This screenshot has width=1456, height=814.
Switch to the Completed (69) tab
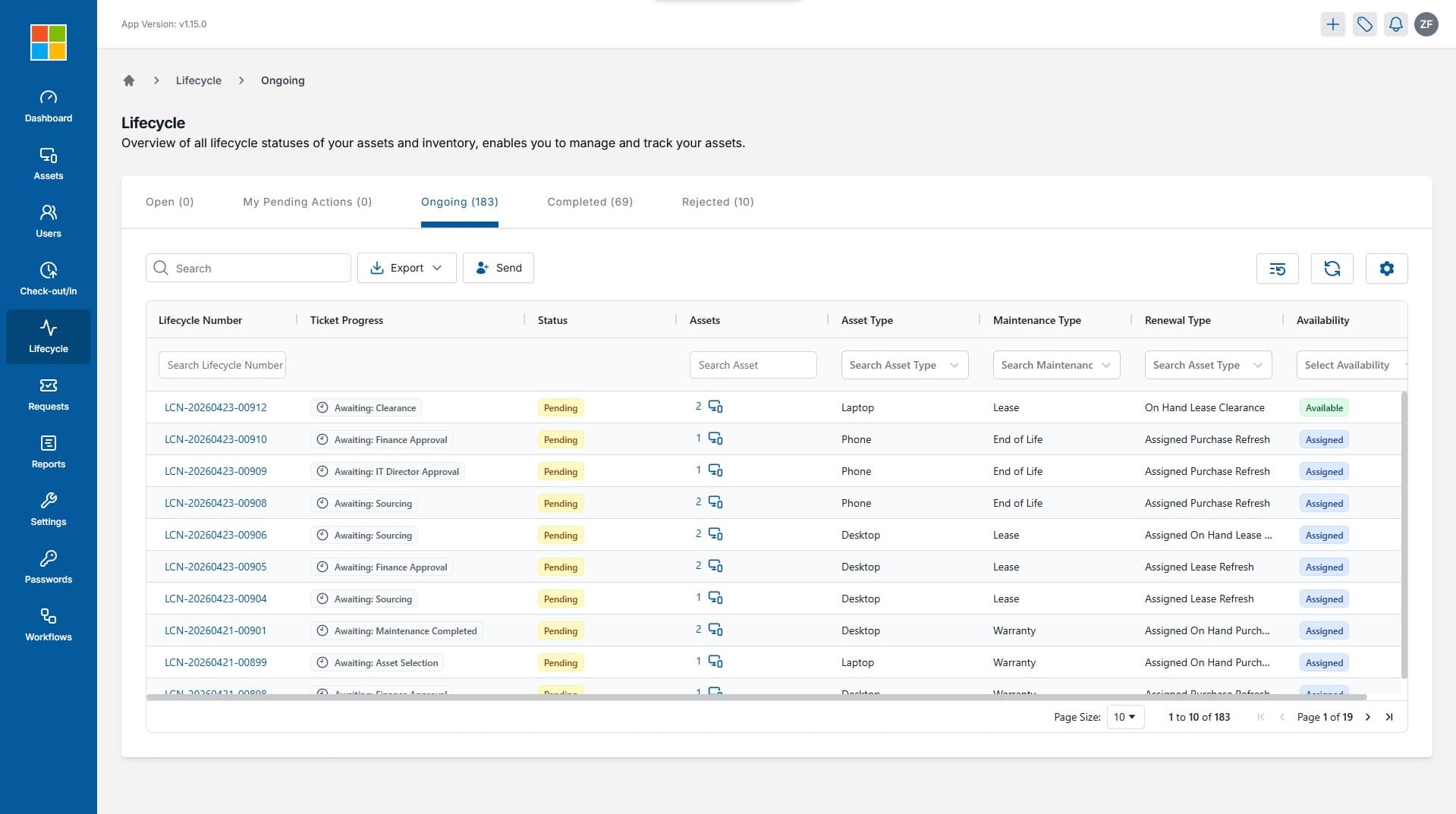pyautogui.click(x=590, y=202)
